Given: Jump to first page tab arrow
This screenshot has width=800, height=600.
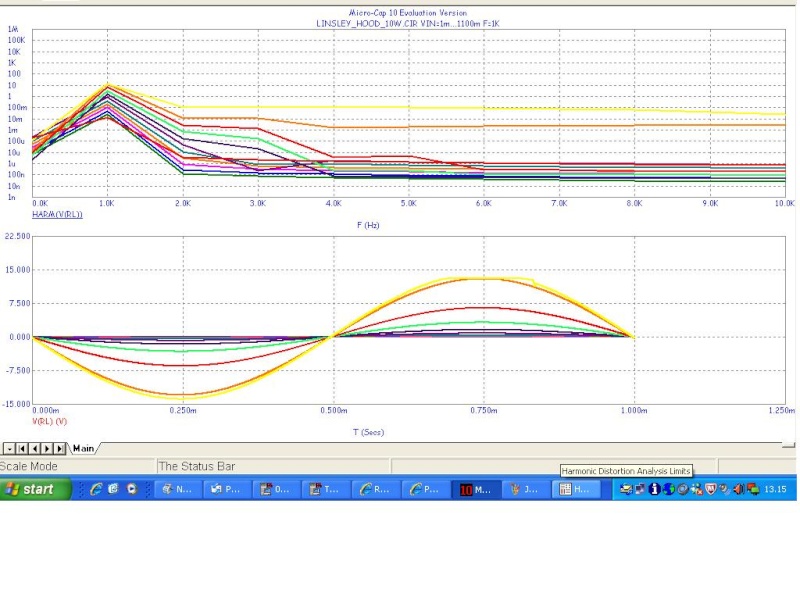Looking at the screenshot, I should 22,448.
